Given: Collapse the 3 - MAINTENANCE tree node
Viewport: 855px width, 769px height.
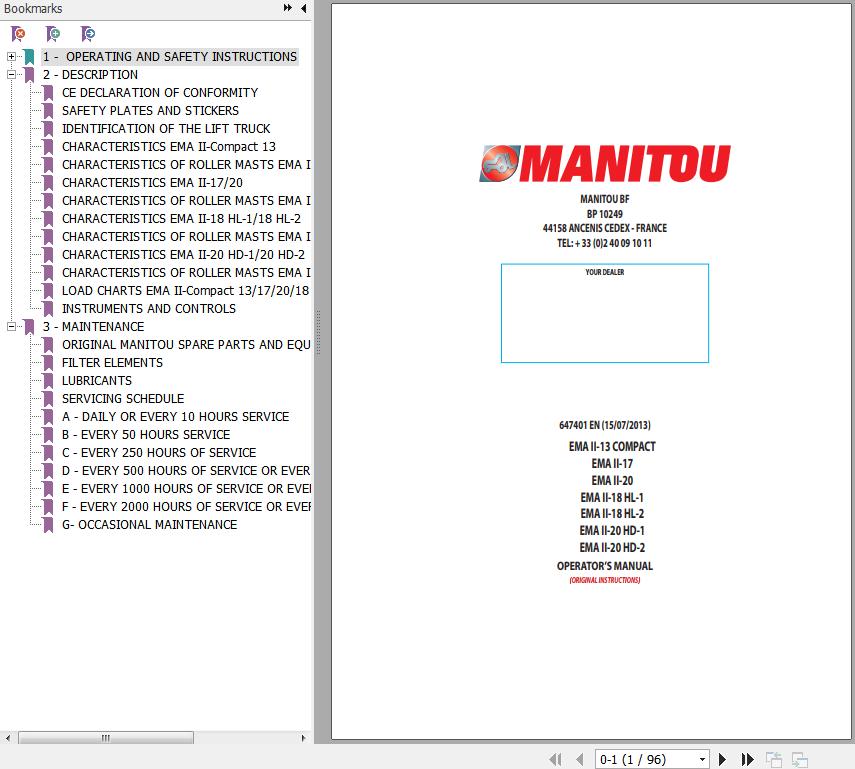Looking at the screenshot, I should click(11, 327).
